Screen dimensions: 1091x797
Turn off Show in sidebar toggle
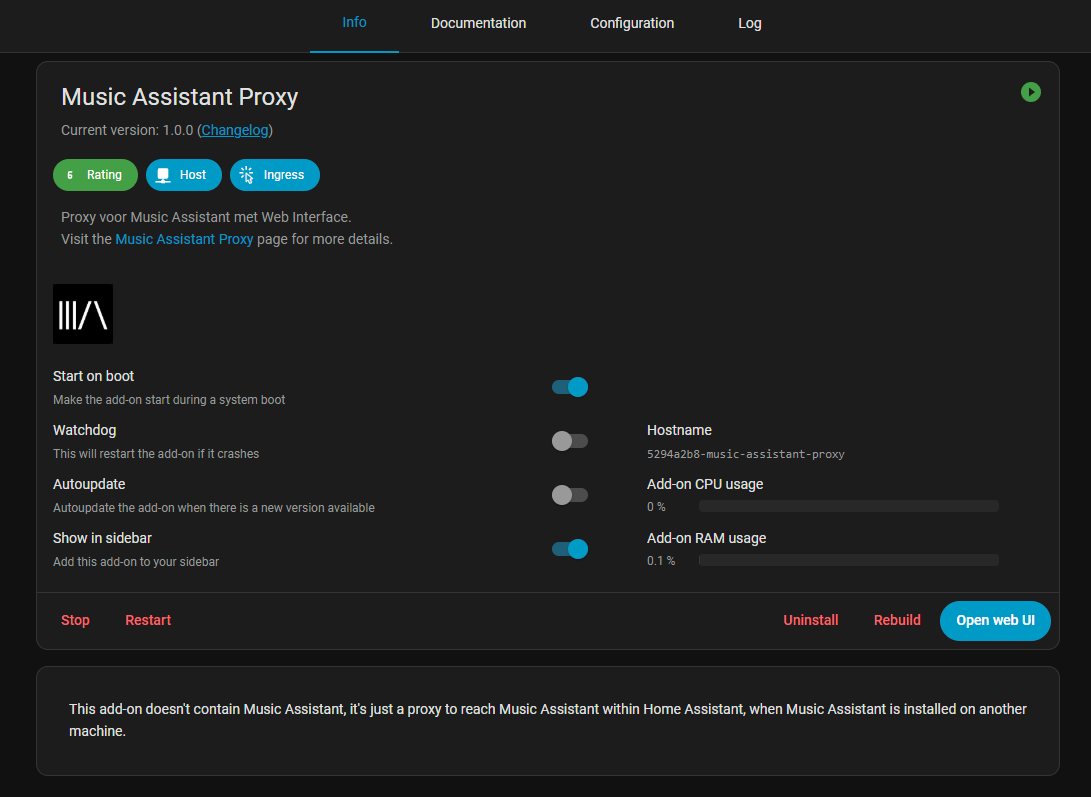tap(570, 549)
